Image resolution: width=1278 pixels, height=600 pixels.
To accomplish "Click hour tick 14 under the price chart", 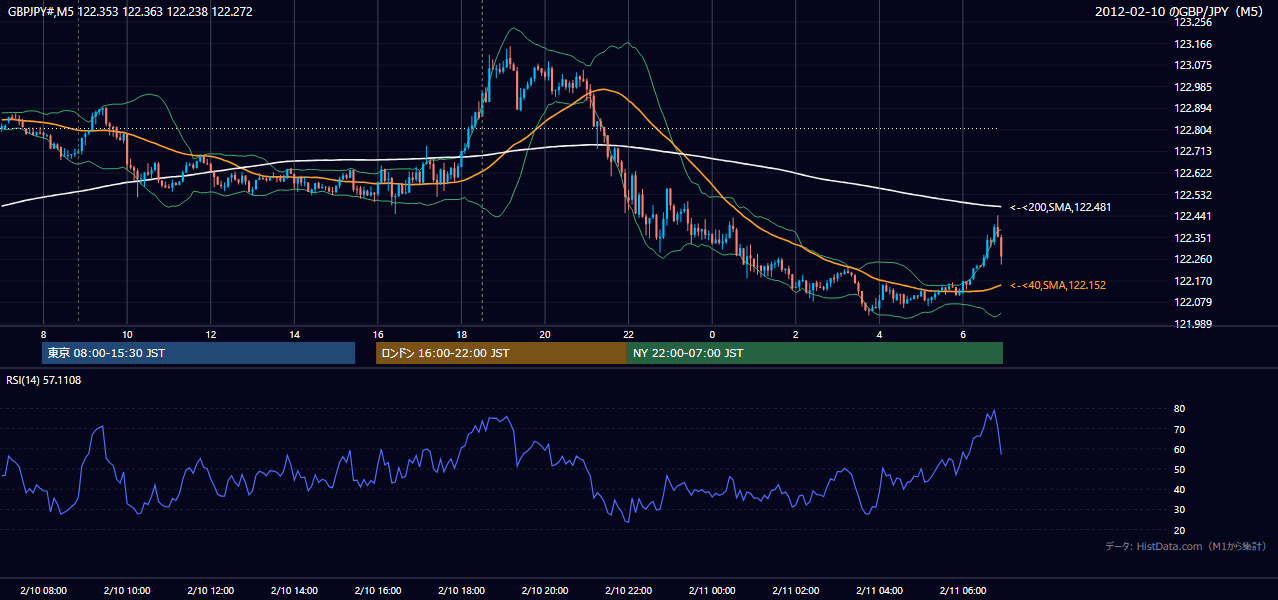I will click(x=294, y=334).
